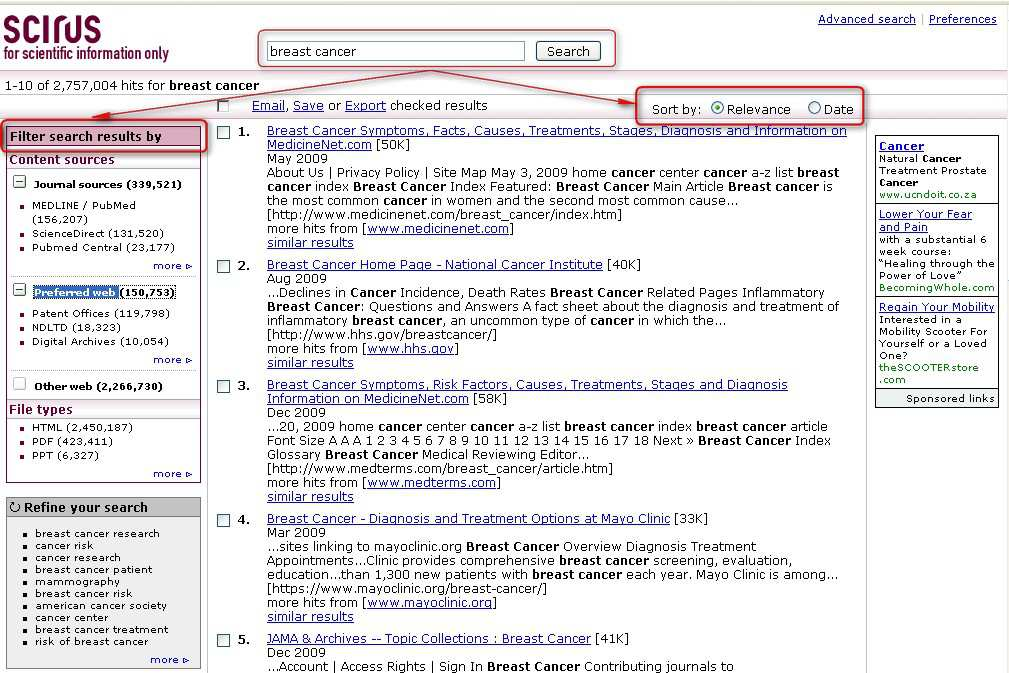The image size is (1009, 673).
Task: Click the breast cancer search field
Action: click(395, 51)
